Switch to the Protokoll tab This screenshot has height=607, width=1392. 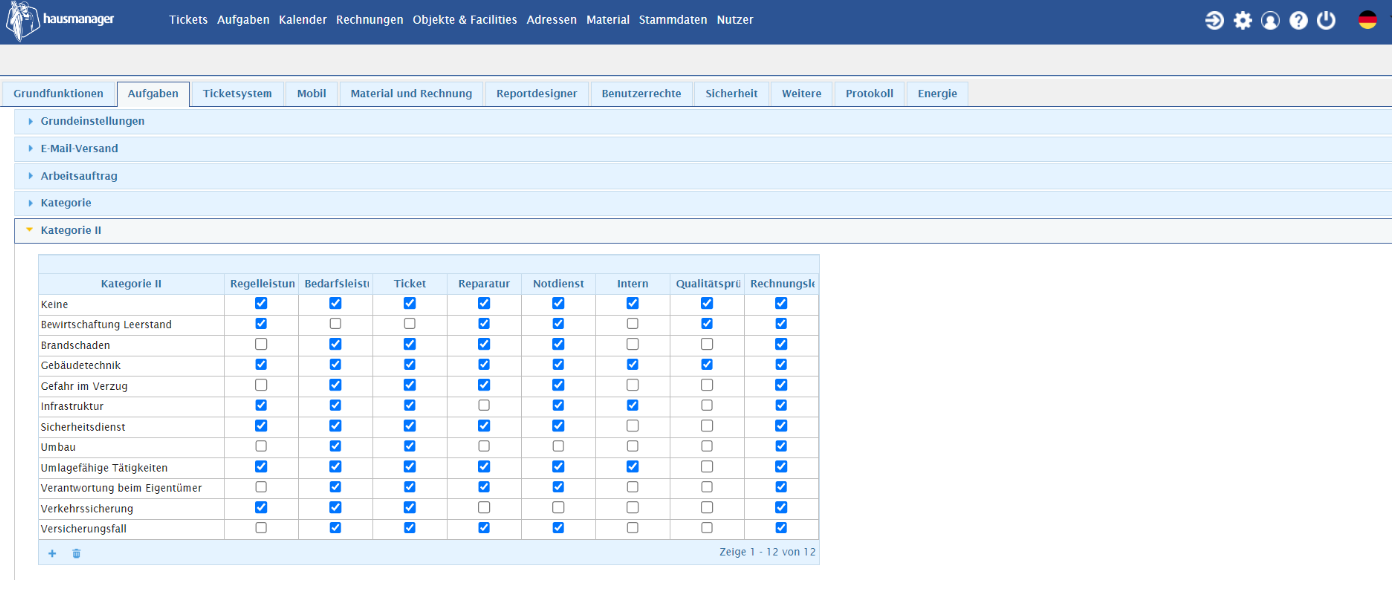tap(869, 94)
